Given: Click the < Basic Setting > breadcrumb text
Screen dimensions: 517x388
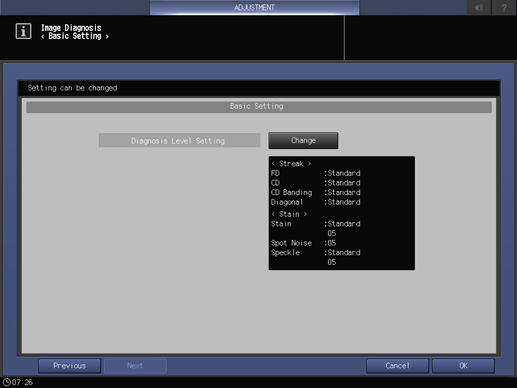Looking at the screenshot, I should [75, 36].
